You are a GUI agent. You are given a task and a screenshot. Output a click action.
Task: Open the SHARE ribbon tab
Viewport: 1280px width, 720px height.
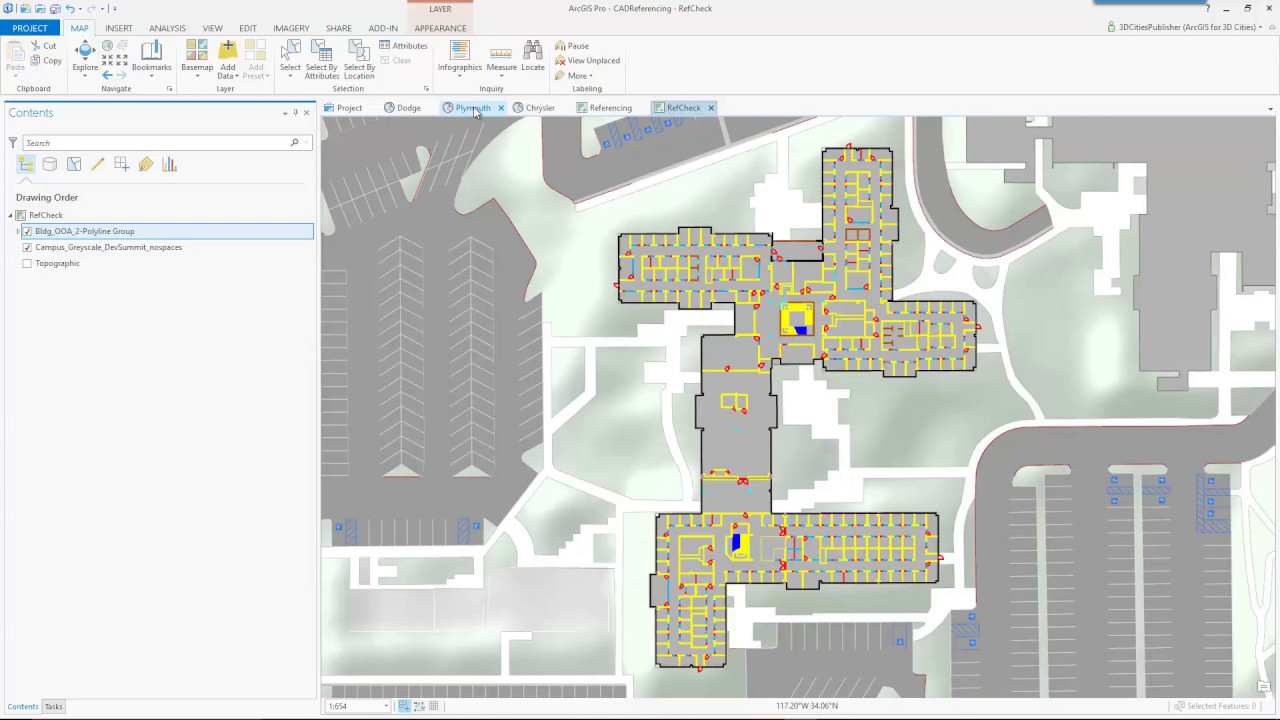coord(338,28)
